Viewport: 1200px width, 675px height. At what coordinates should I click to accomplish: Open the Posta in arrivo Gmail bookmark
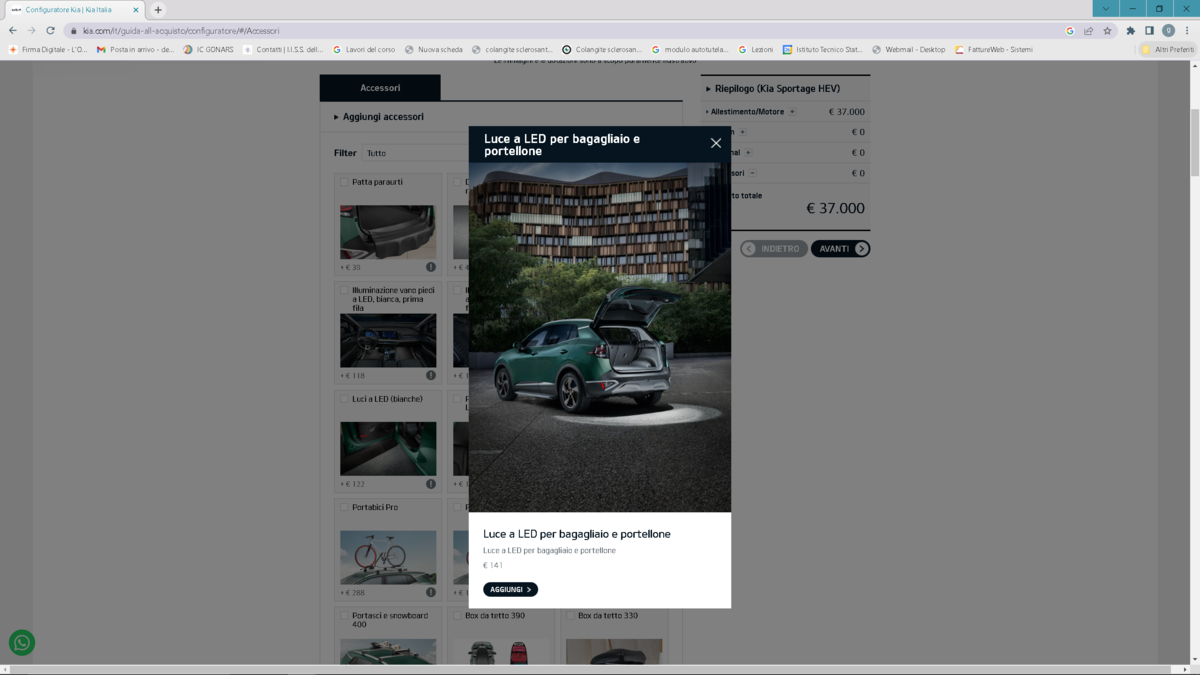tap(136, 49)
